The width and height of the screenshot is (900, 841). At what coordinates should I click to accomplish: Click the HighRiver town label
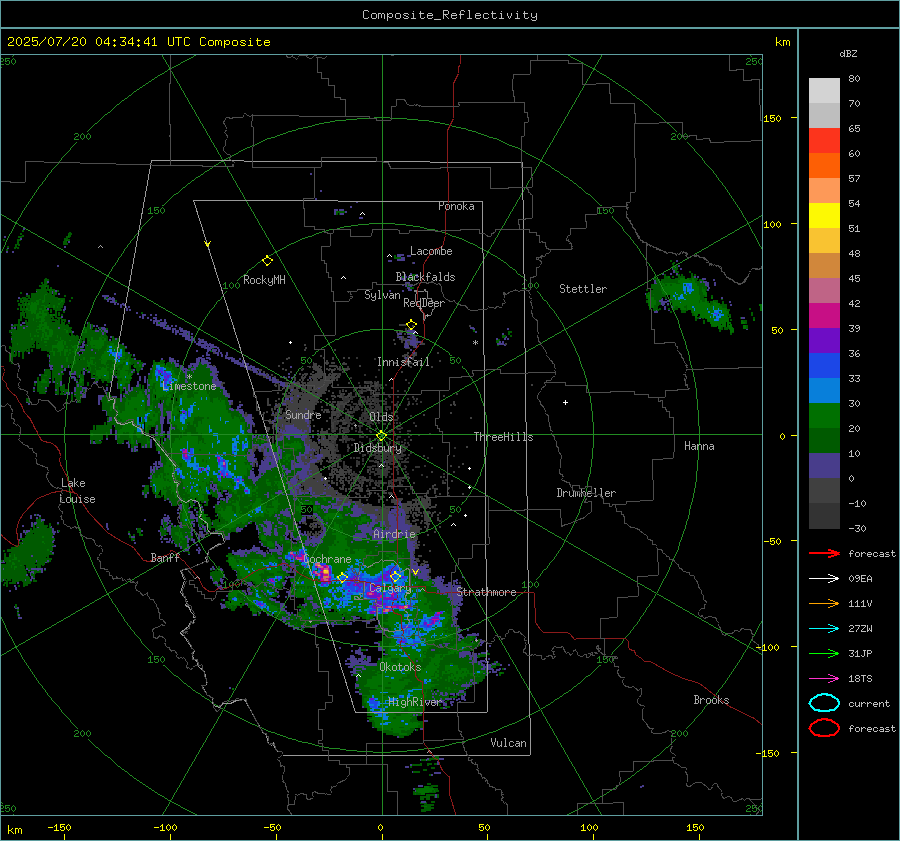point(415,702)
